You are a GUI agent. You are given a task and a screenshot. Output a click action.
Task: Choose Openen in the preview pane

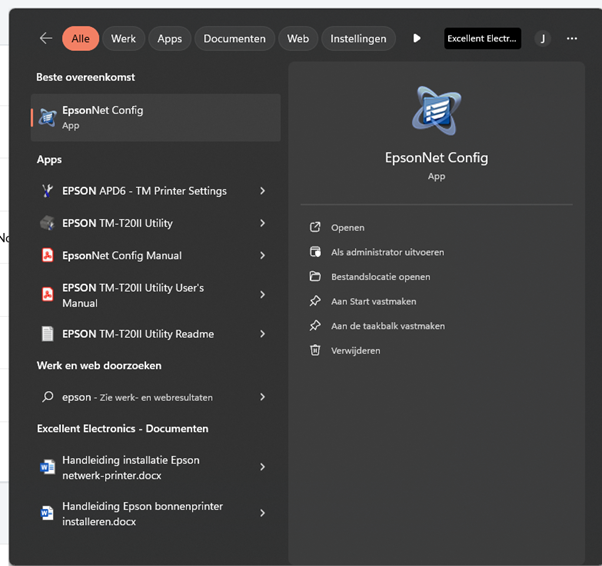(x=348, y=228)
